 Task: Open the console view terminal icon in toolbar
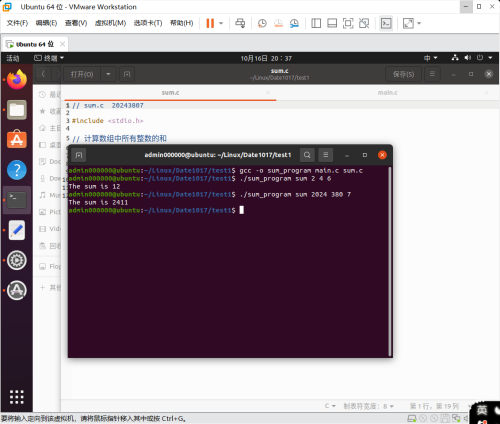pyautogui.click(x=386, y=23)
